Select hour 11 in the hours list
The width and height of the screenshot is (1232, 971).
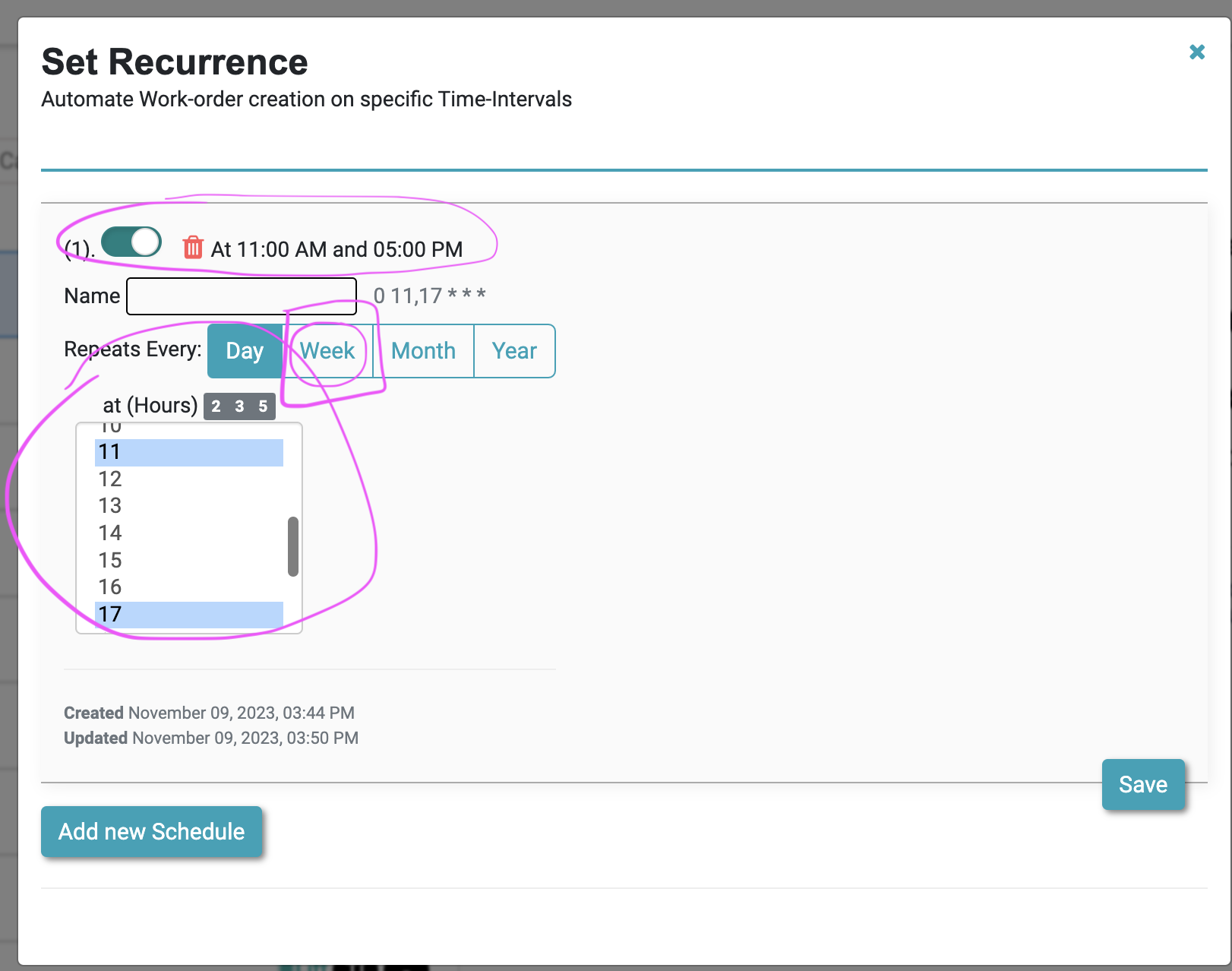[x=188, y=452]
